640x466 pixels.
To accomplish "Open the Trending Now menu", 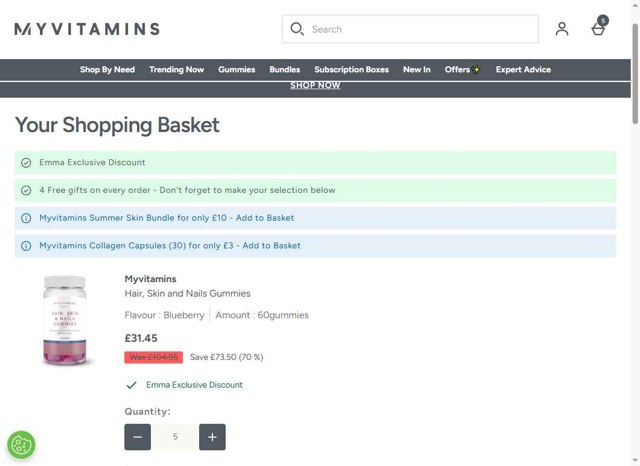I will coord(176,70).
